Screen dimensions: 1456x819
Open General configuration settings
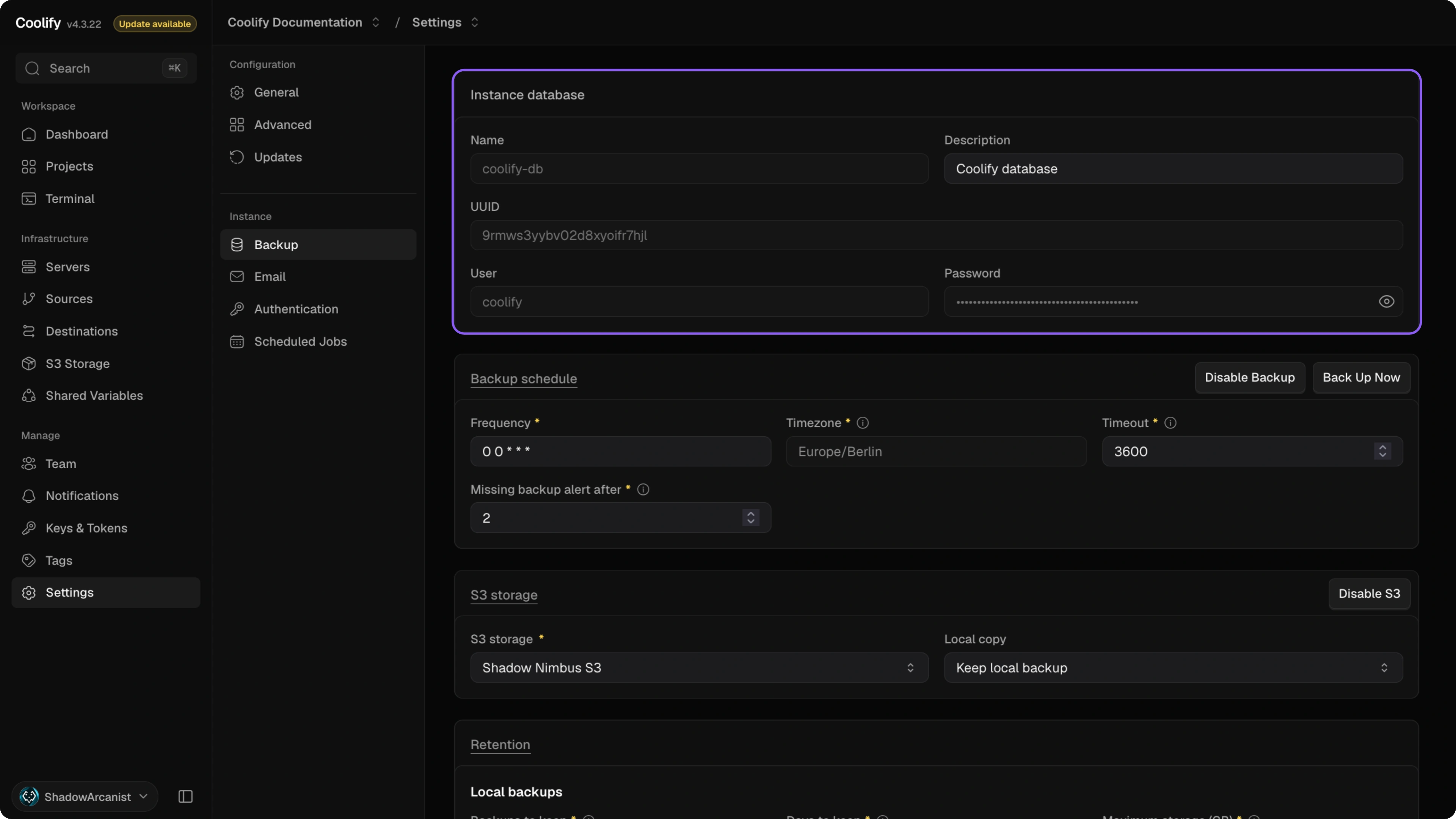coord(318,92)
